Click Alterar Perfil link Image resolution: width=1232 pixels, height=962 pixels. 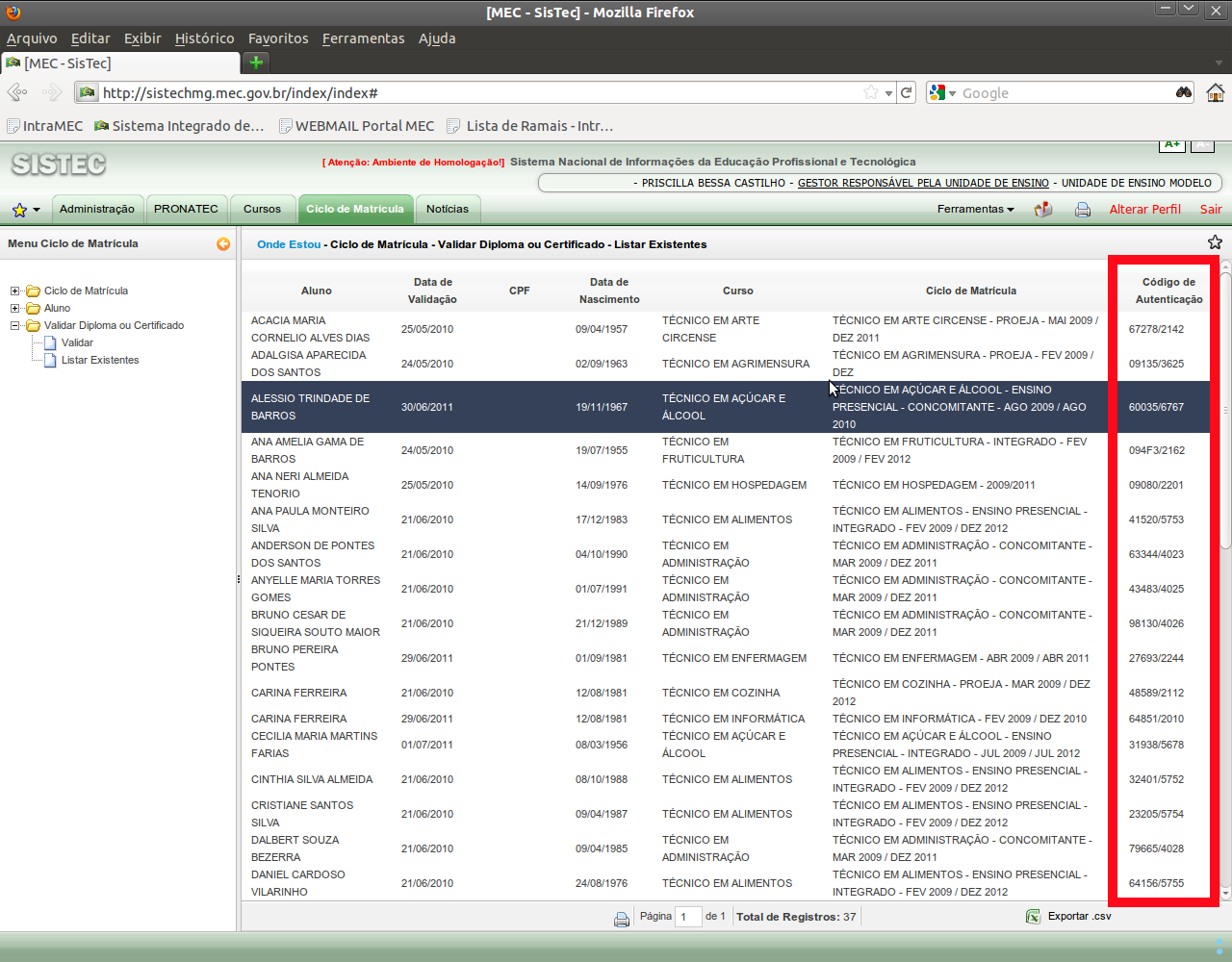coord(1144,209)
